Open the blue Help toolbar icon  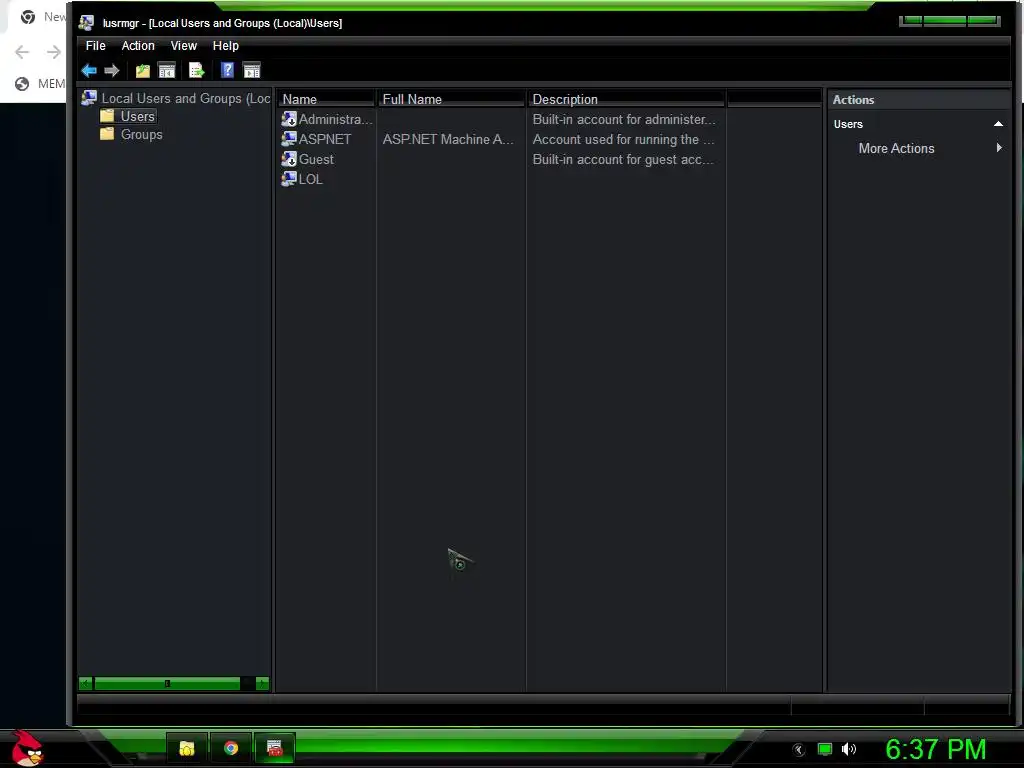[x=227, y=70]
